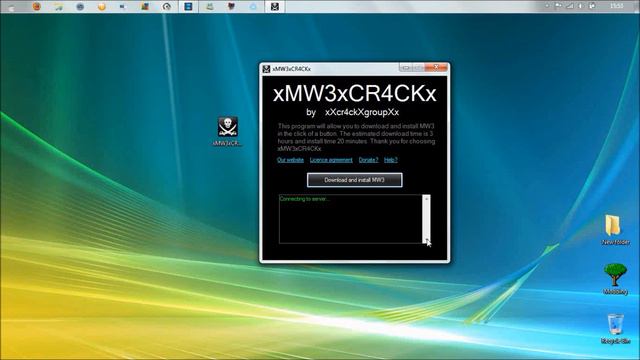640x360 pixels.
Task: Click the log box scrollbar up arrow
Action: pos(426,198)
